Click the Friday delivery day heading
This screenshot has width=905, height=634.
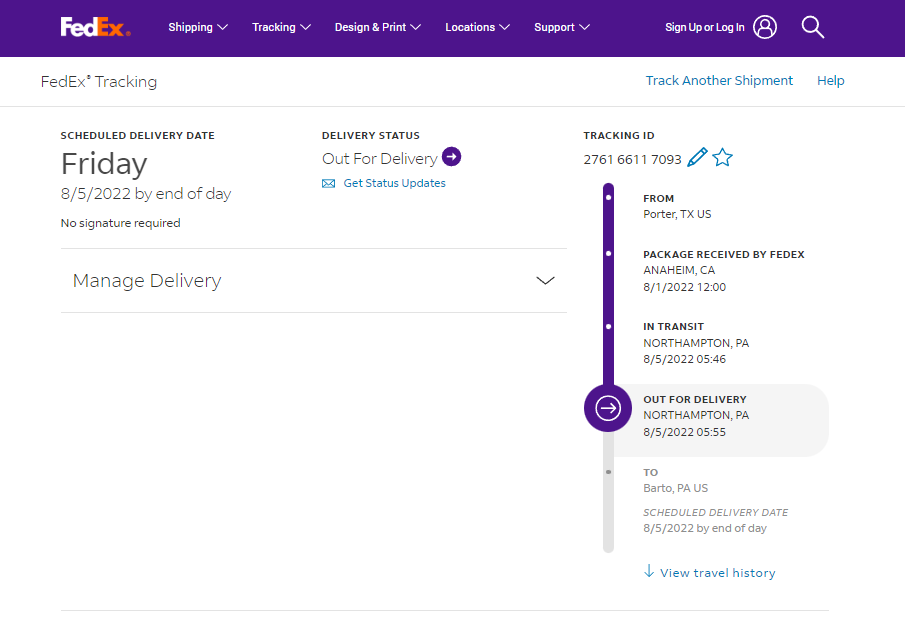[x=104, y=163]
